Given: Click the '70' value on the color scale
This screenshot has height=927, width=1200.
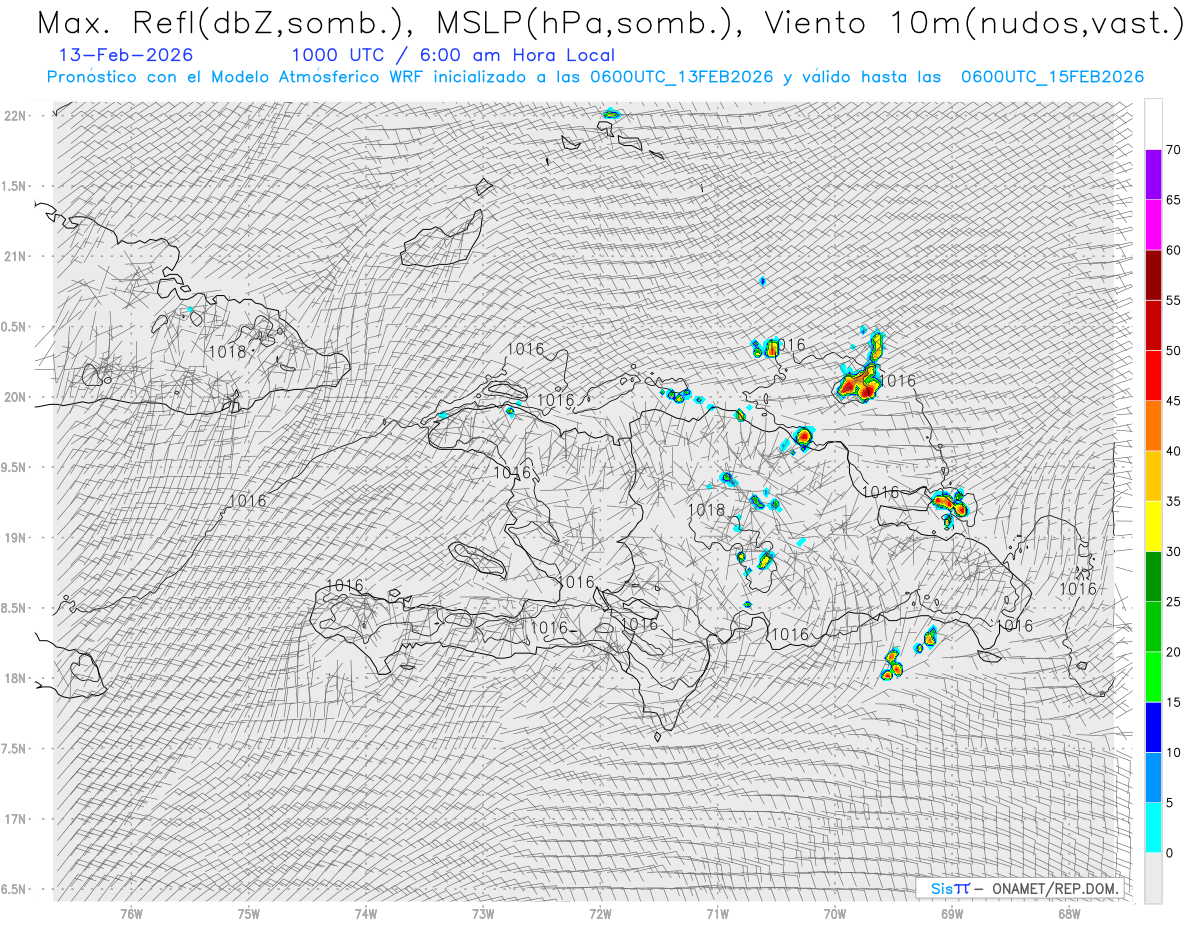Looking at the screenshot, I should pos(1174,150).
